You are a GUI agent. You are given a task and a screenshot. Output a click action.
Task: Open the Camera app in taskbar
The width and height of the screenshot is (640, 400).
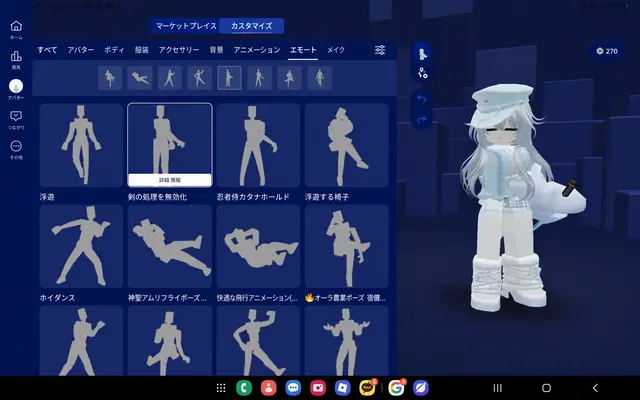point(318,388)
